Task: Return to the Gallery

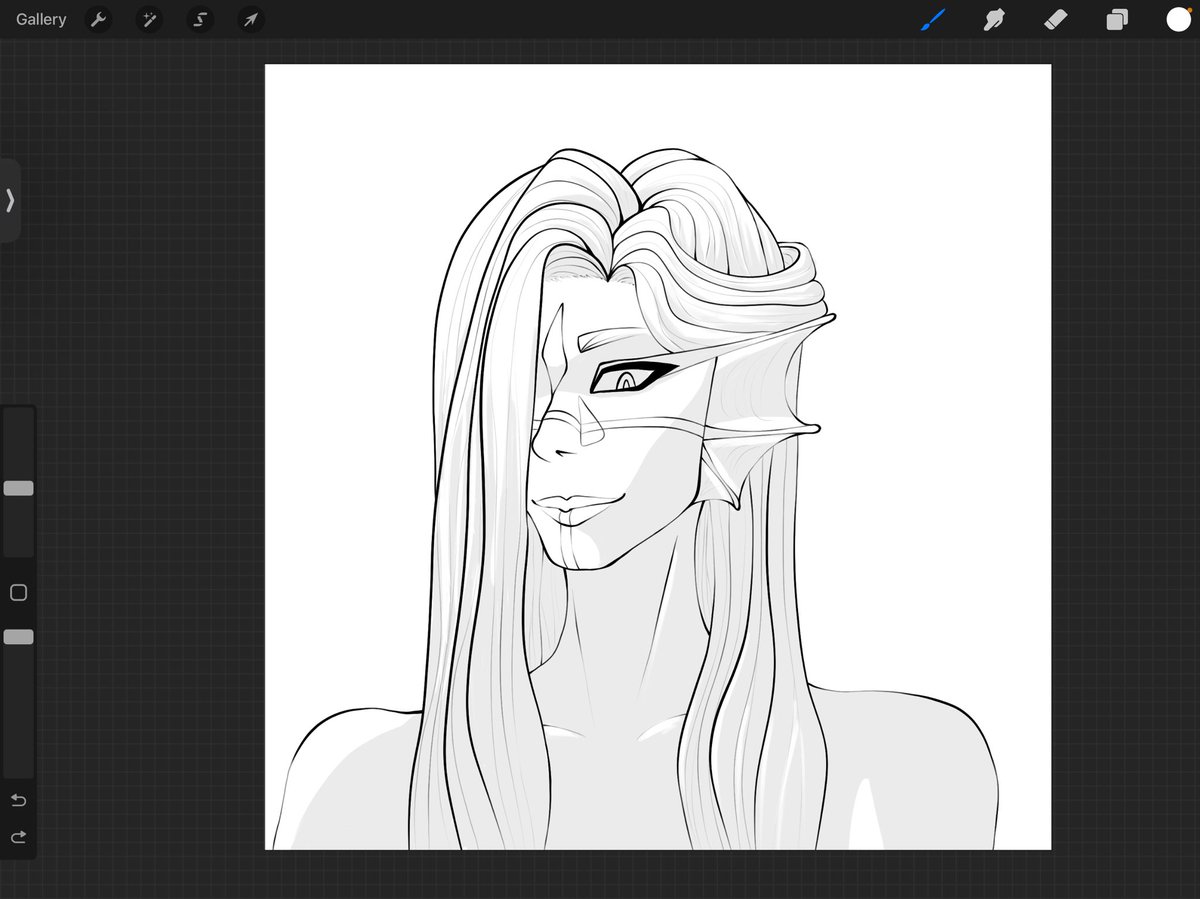Action: point(41,19)
